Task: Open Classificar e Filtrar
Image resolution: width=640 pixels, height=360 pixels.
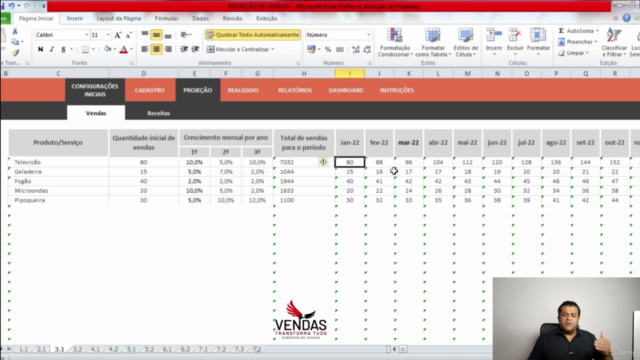Action: click(614, 43)
